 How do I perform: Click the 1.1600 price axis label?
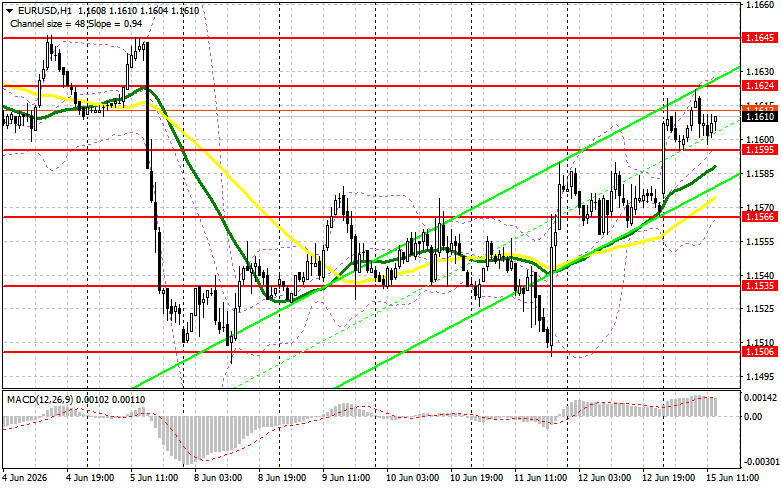click(760, 139)
